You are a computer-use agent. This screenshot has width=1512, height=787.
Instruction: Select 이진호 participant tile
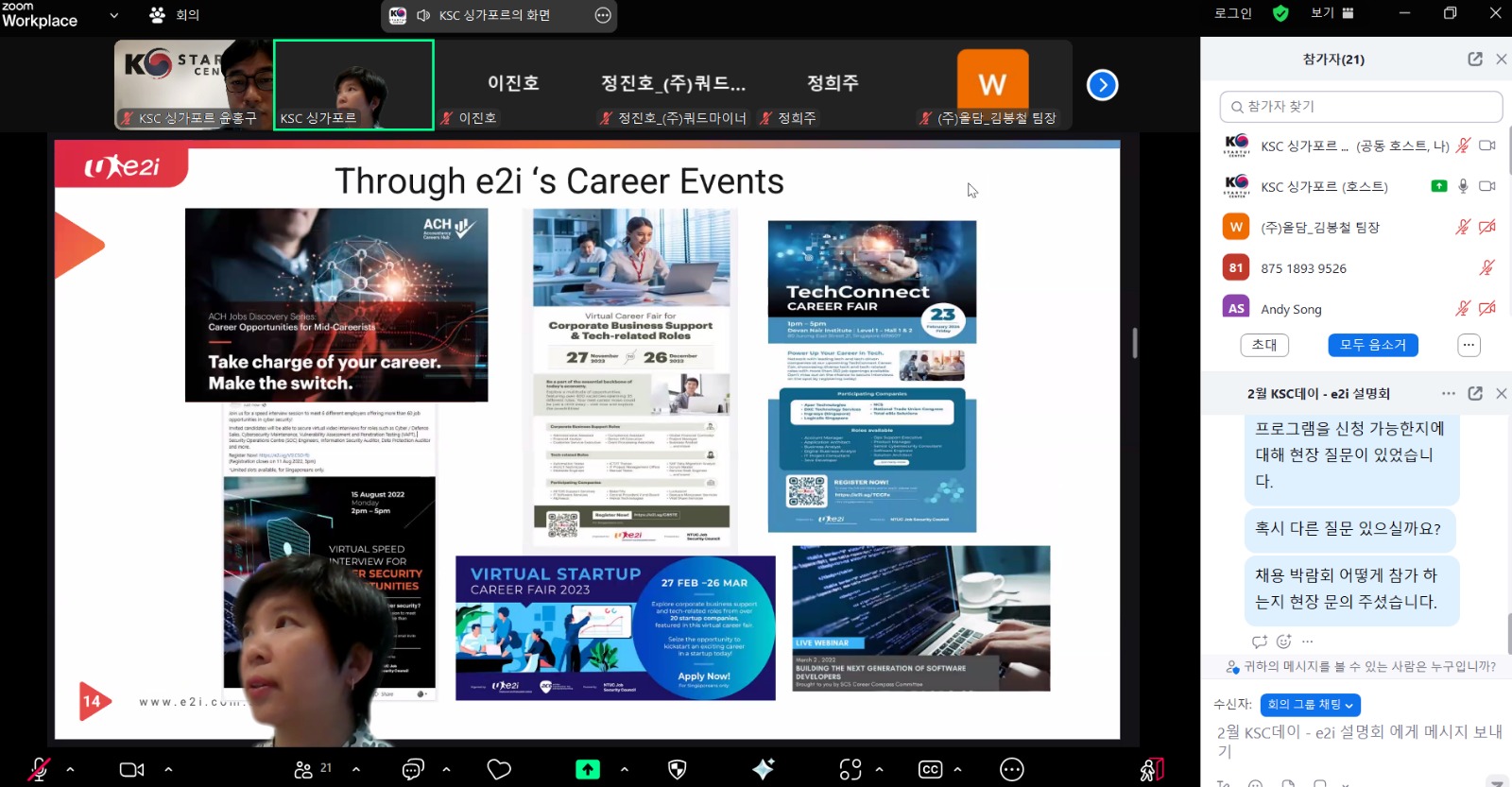[513, 84]
